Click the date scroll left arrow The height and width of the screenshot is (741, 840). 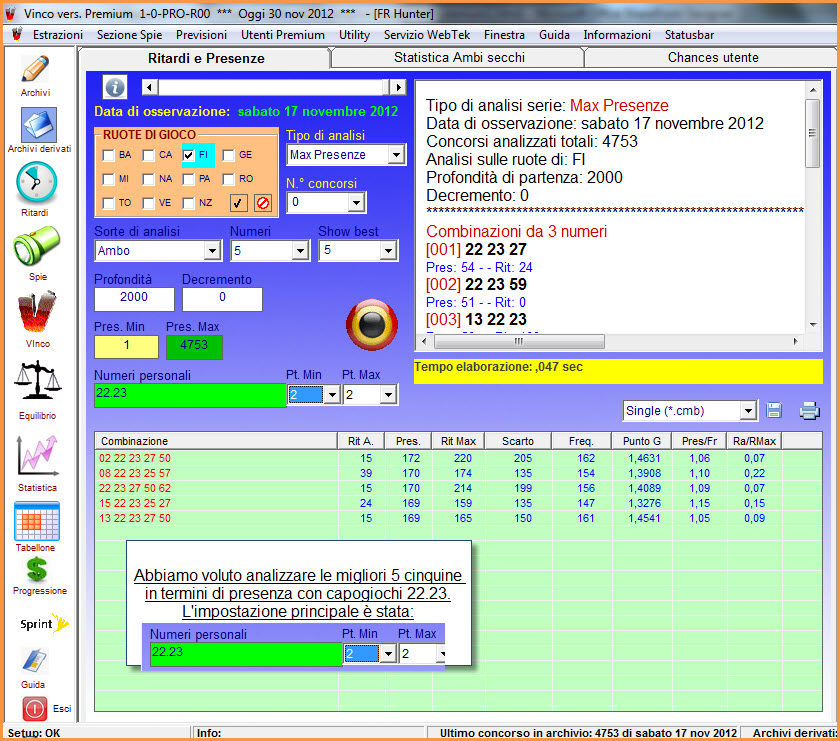tap(149, 87)
